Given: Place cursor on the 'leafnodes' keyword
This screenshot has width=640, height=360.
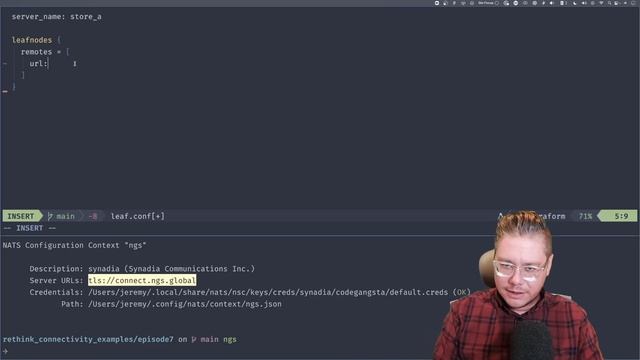Looking at the screenshot, I should point(32,40).
